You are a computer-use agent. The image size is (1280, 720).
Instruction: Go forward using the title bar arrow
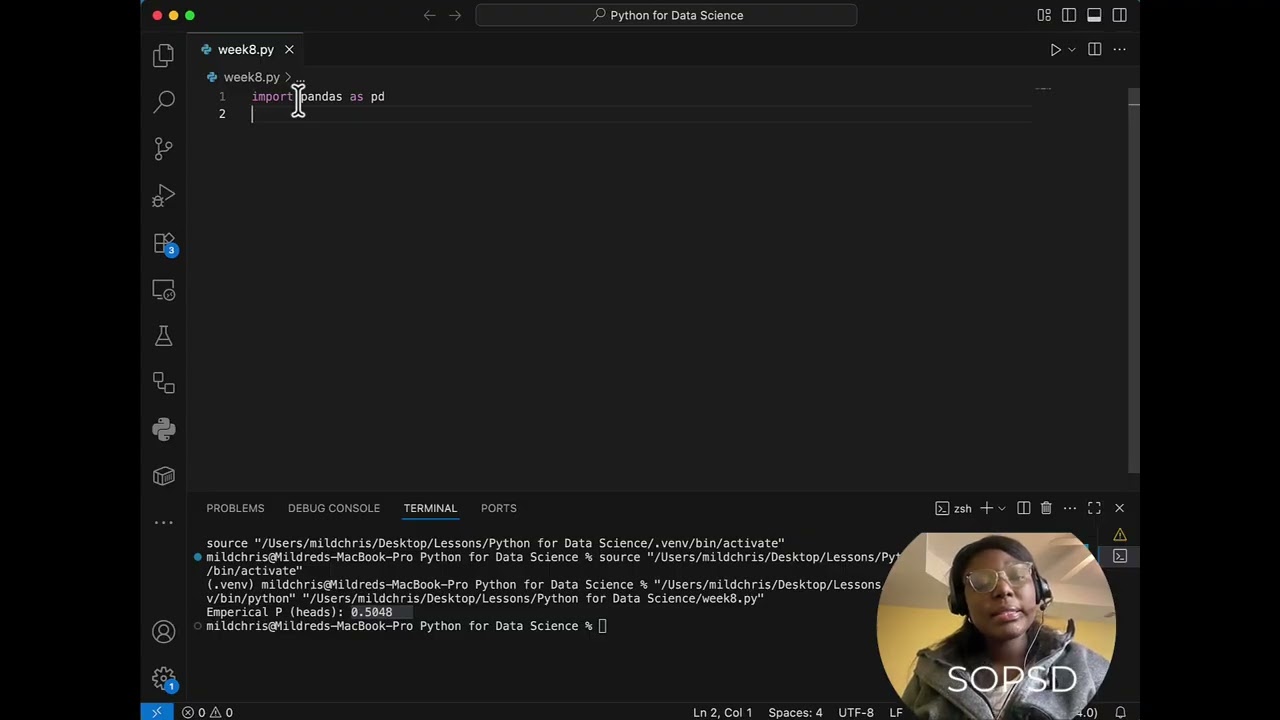(x=455, y=15)
